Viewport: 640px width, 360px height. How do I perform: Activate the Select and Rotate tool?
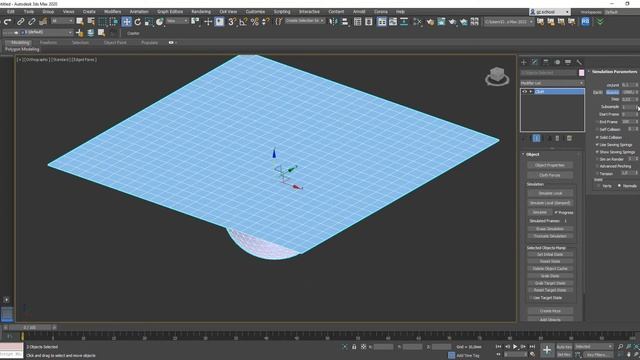138,22
